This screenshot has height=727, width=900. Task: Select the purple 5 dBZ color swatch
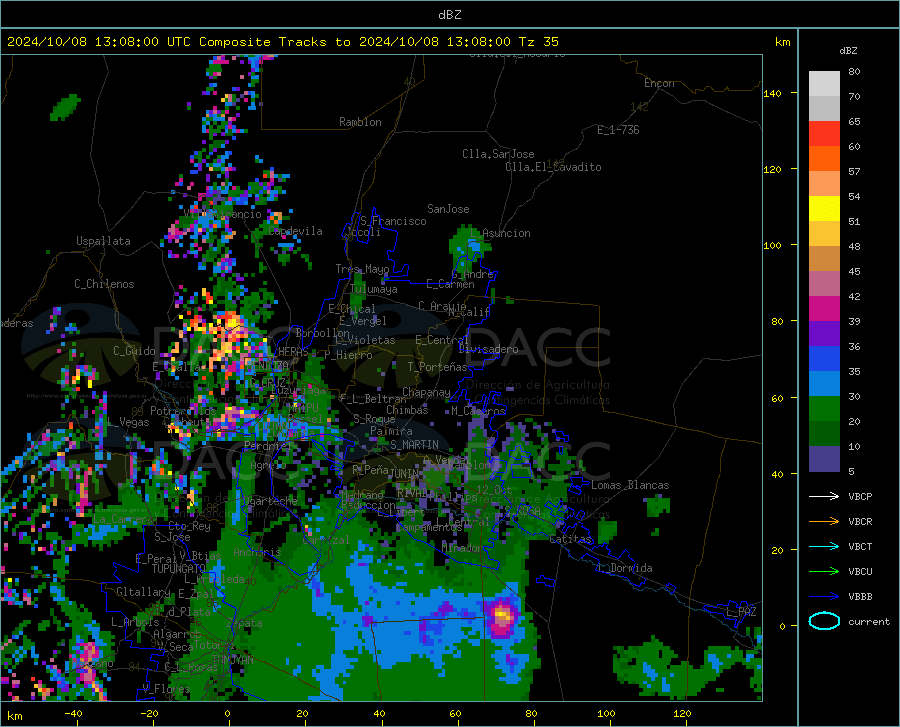coord(824,459)
